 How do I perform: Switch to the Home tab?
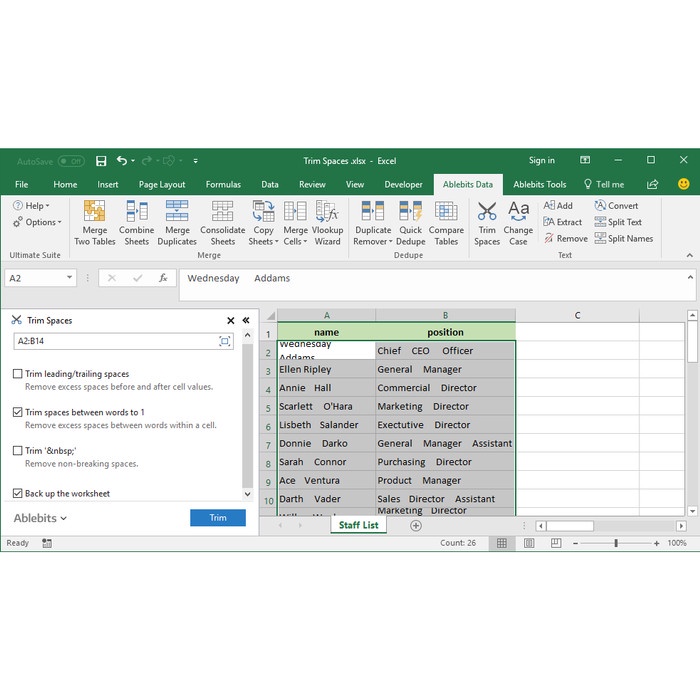click(65, 184)
